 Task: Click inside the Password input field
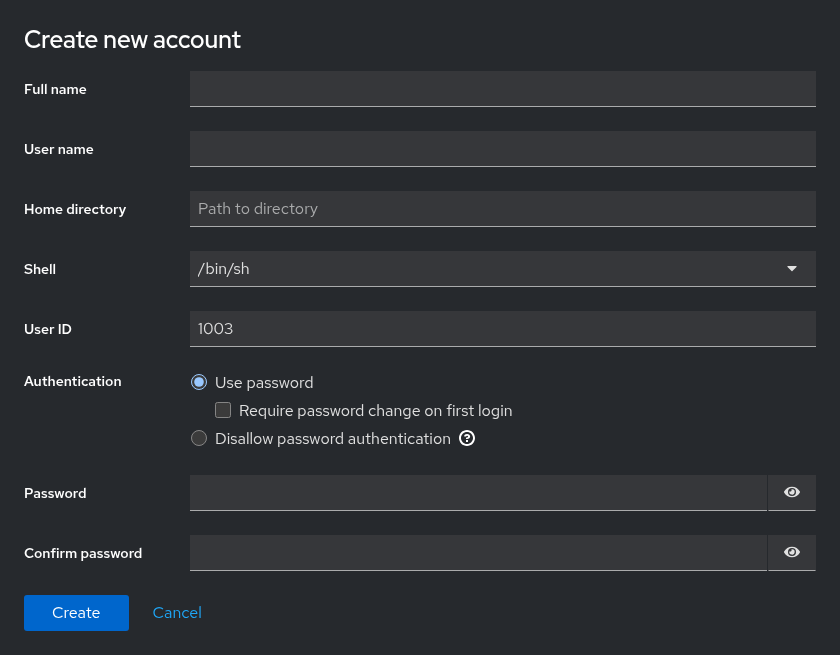478,493
